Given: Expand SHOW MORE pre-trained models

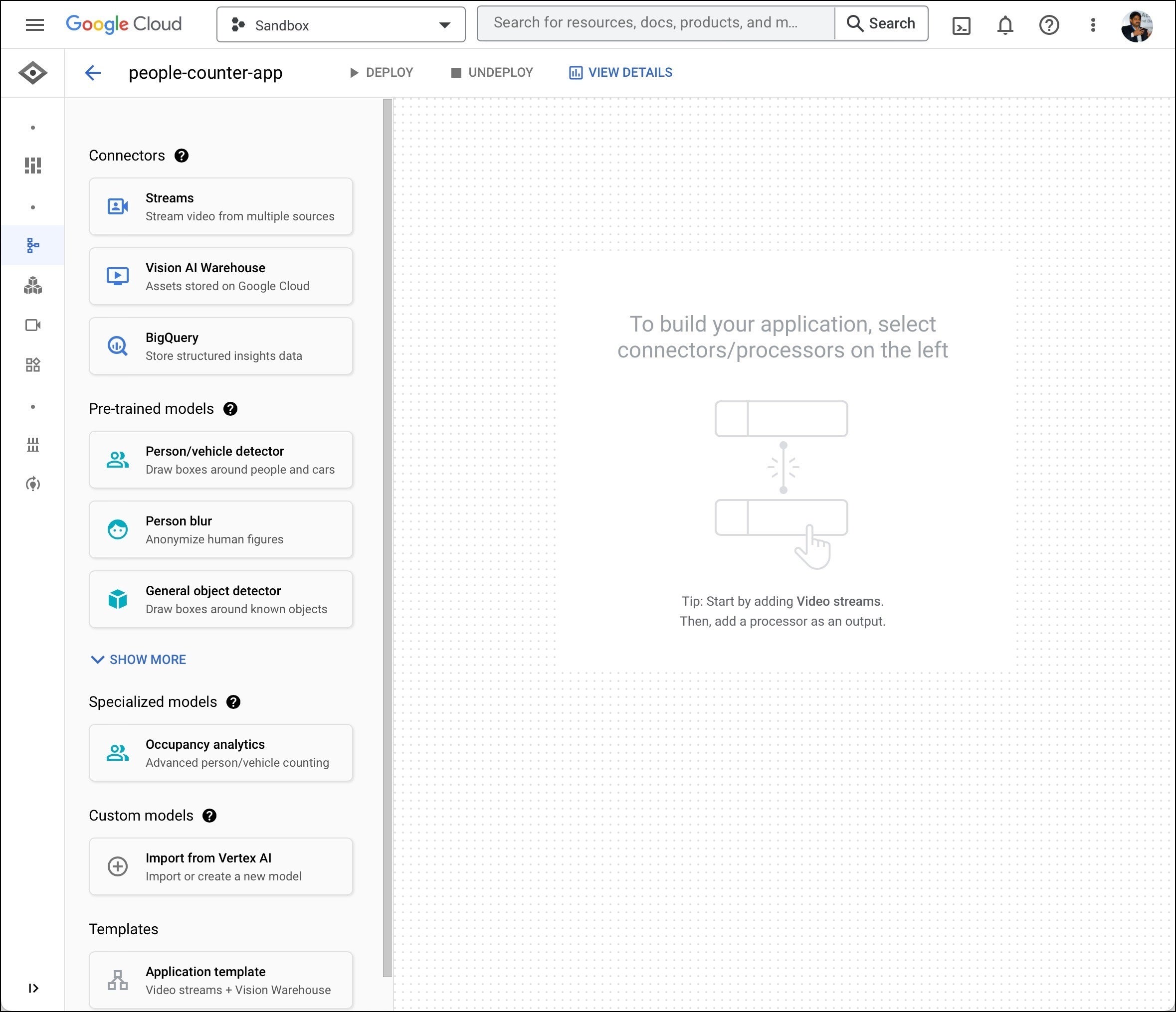Looking at the screenshot, I should [x=139, y=660].
